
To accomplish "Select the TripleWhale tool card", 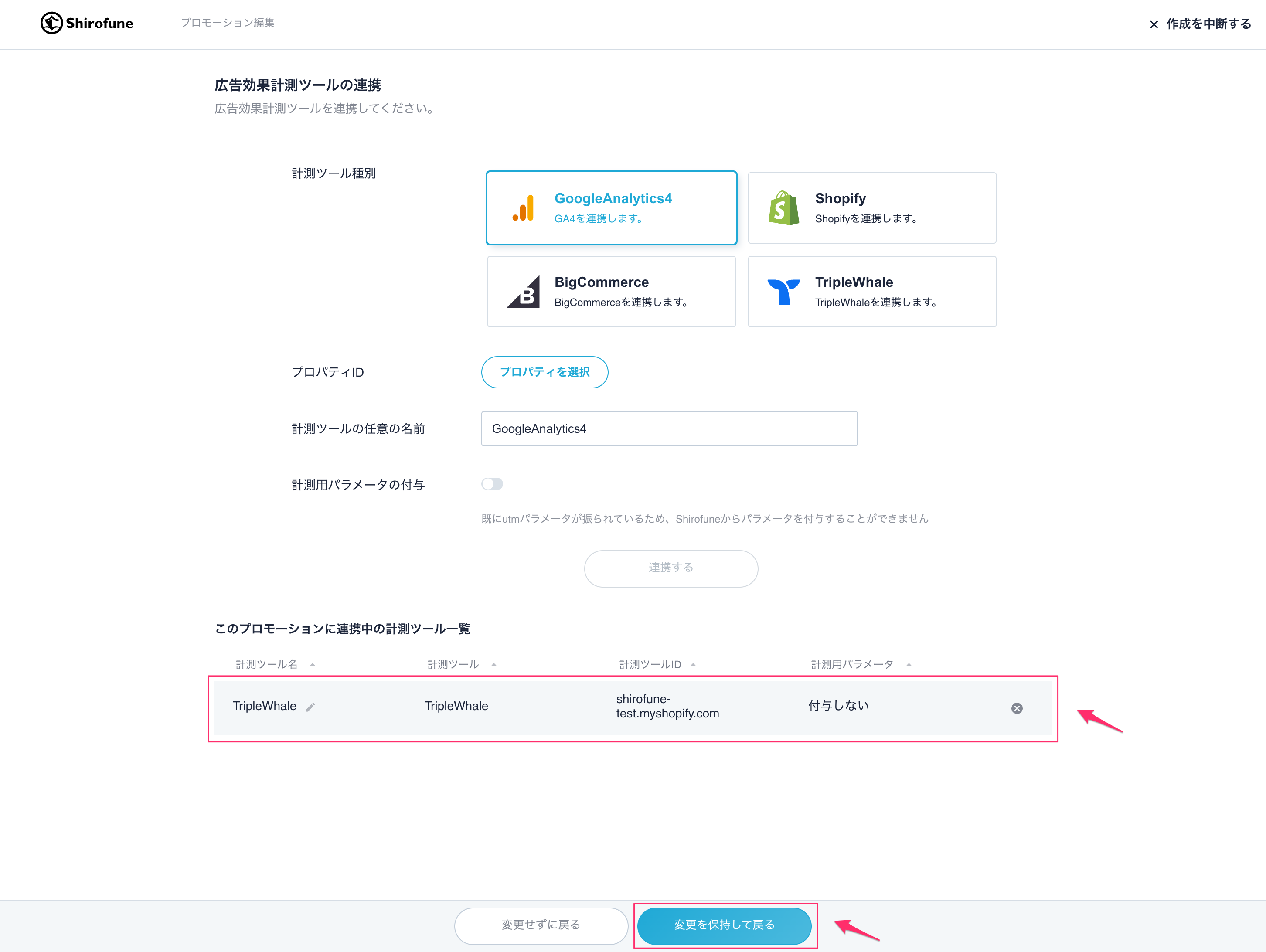I will (871, 292).
